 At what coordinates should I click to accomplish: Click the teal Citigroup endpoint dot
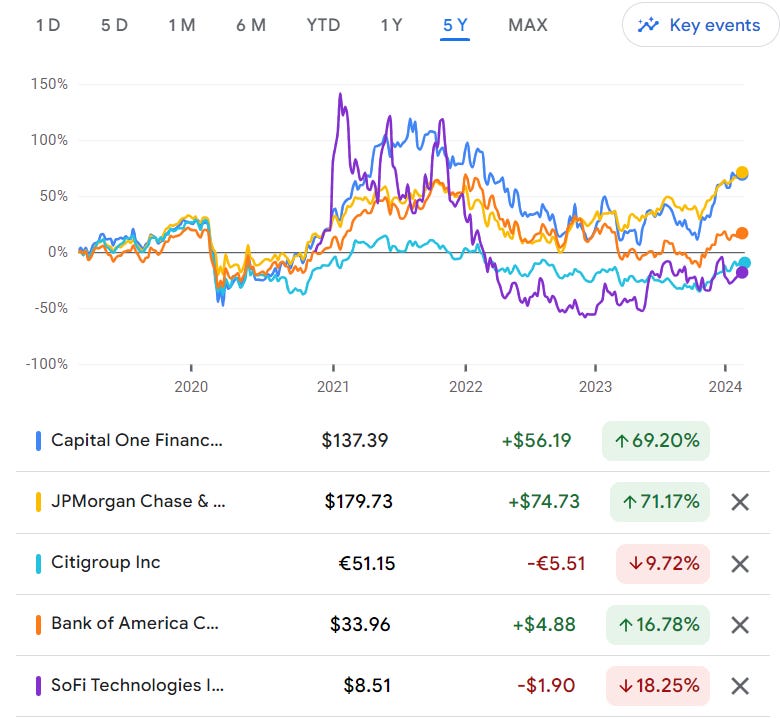coord(744,263)
